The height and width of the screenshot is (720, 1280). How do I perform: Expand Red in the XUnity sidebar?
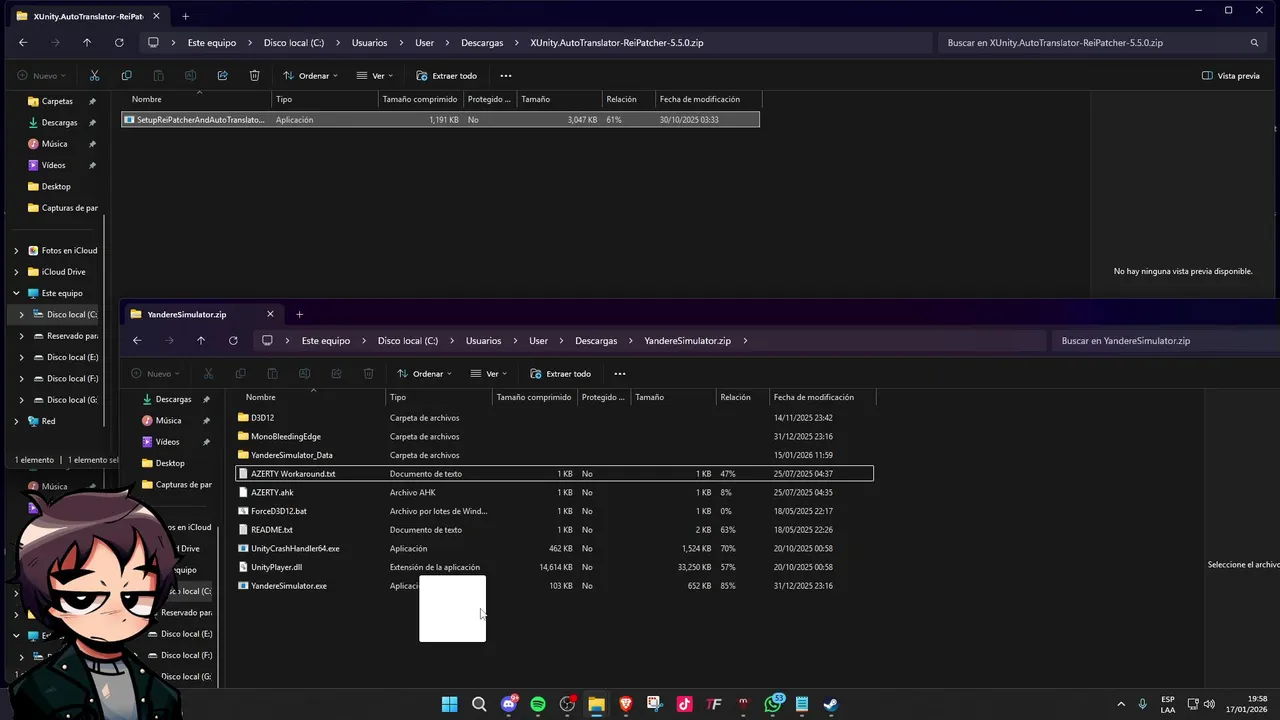tap(16, 421)
